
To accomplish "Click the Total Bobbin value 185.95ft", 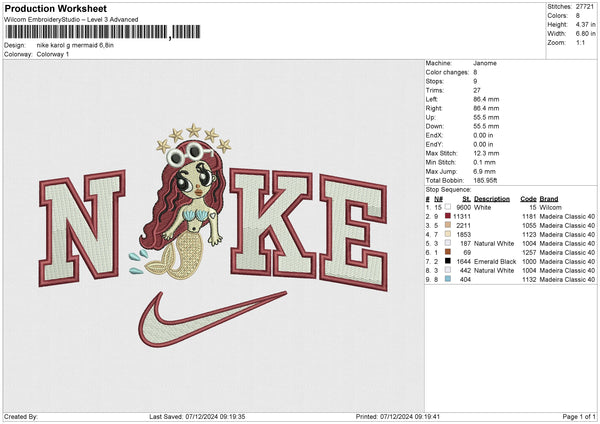I will click(x=485, y=180).
